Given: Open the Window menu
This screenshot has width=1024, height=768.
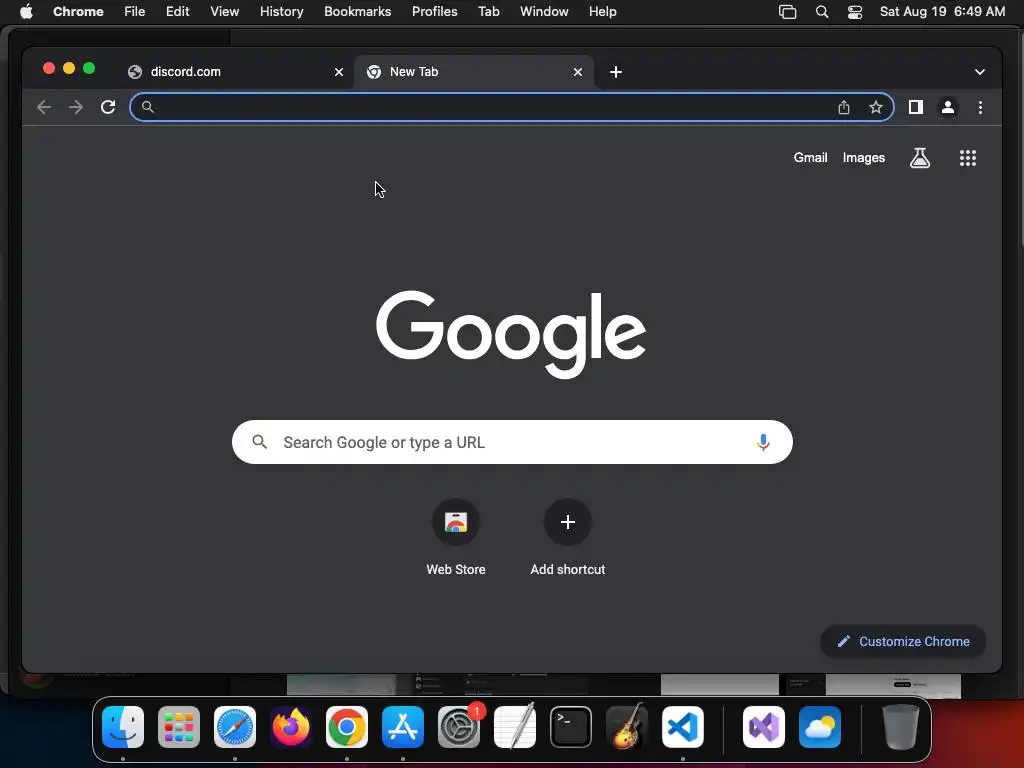Looking at the screenshot, I should [544, 12].
